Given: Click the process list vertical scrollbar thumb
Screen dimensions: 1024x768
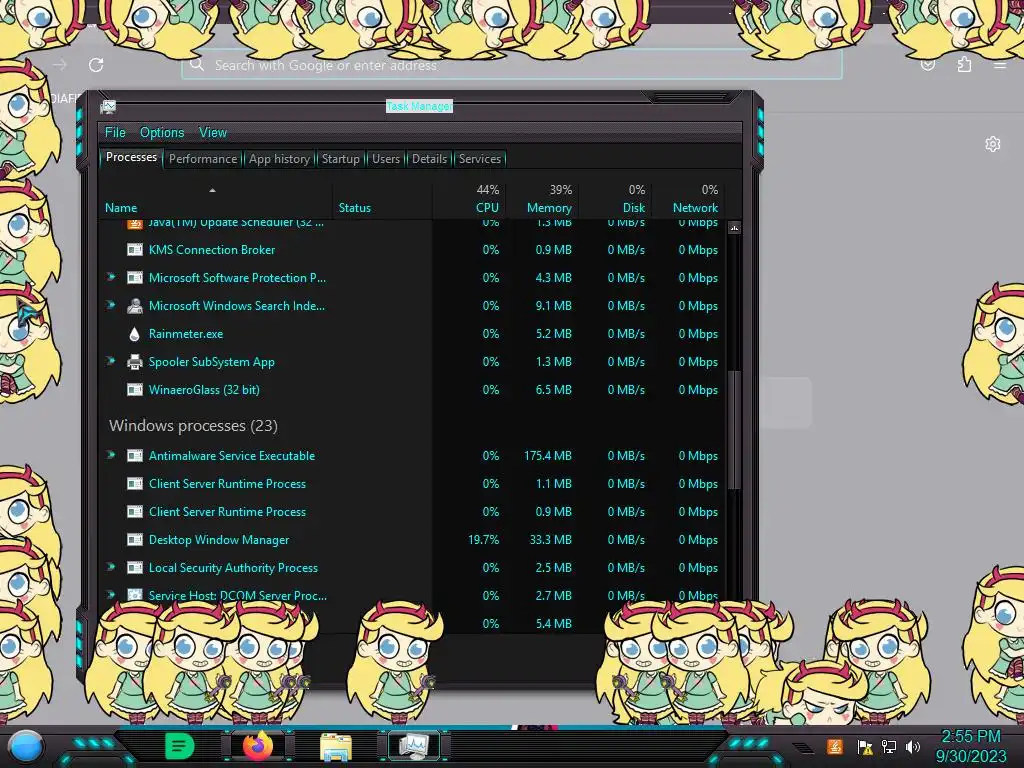Looking at the screenshot, I should 734,430.
